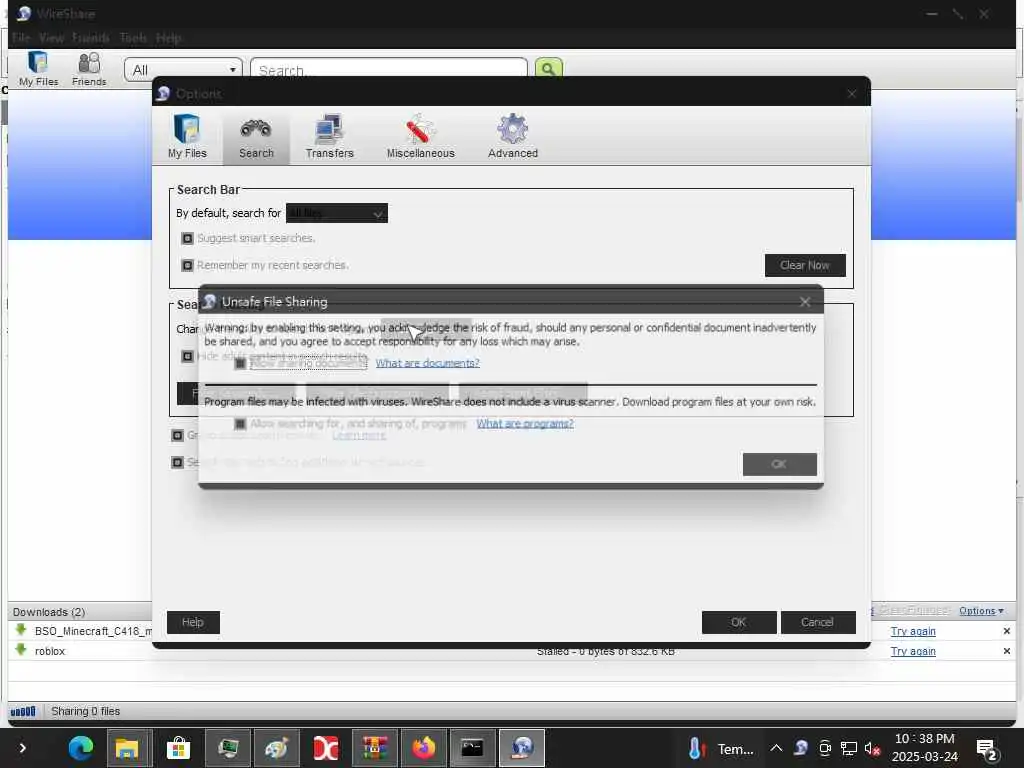The image size is (1024, 768).
Task: Select Search binoculars icon in Options
Action: (256, 136)
